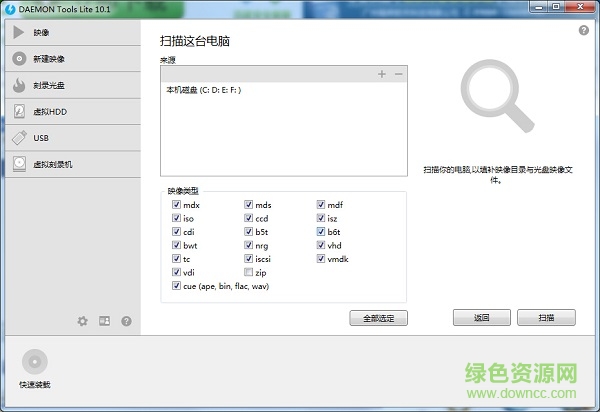Screen dimensions: 600x412
Task: Uncheck cue (ape, bin, flac, wav) option
Action: (x=177, y=286)
